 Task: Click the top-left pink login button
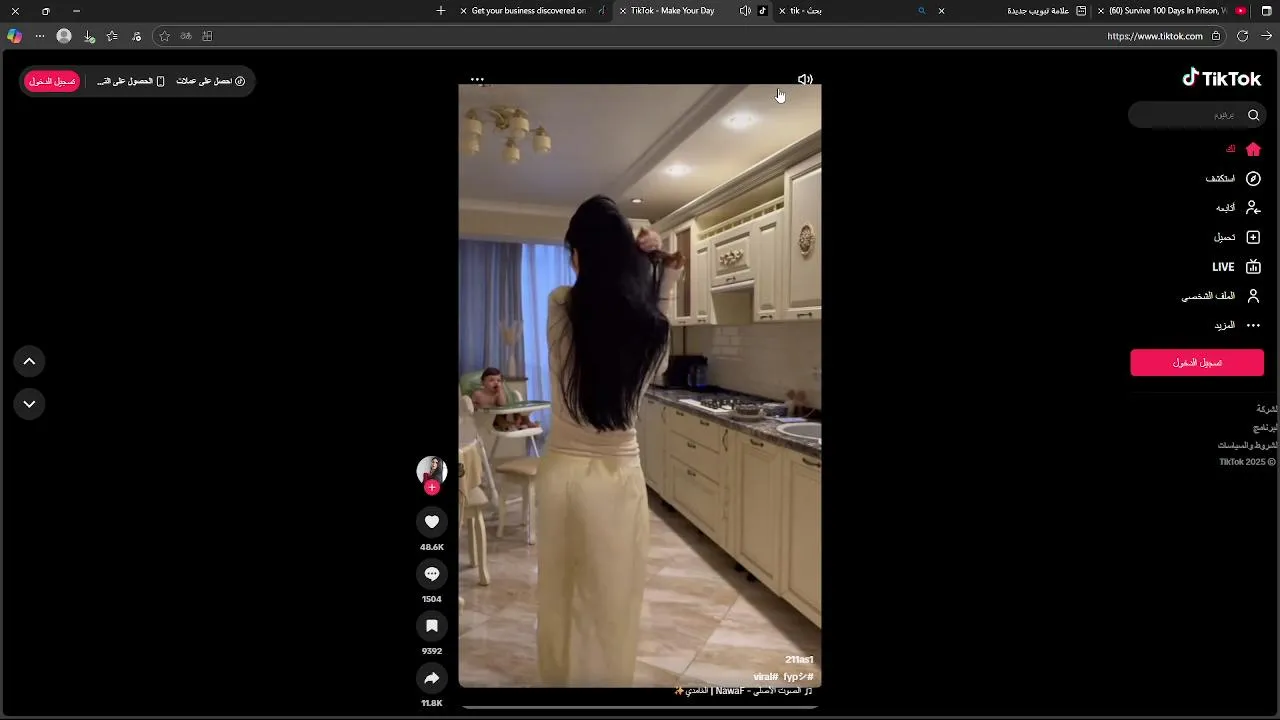coord(52,81)
